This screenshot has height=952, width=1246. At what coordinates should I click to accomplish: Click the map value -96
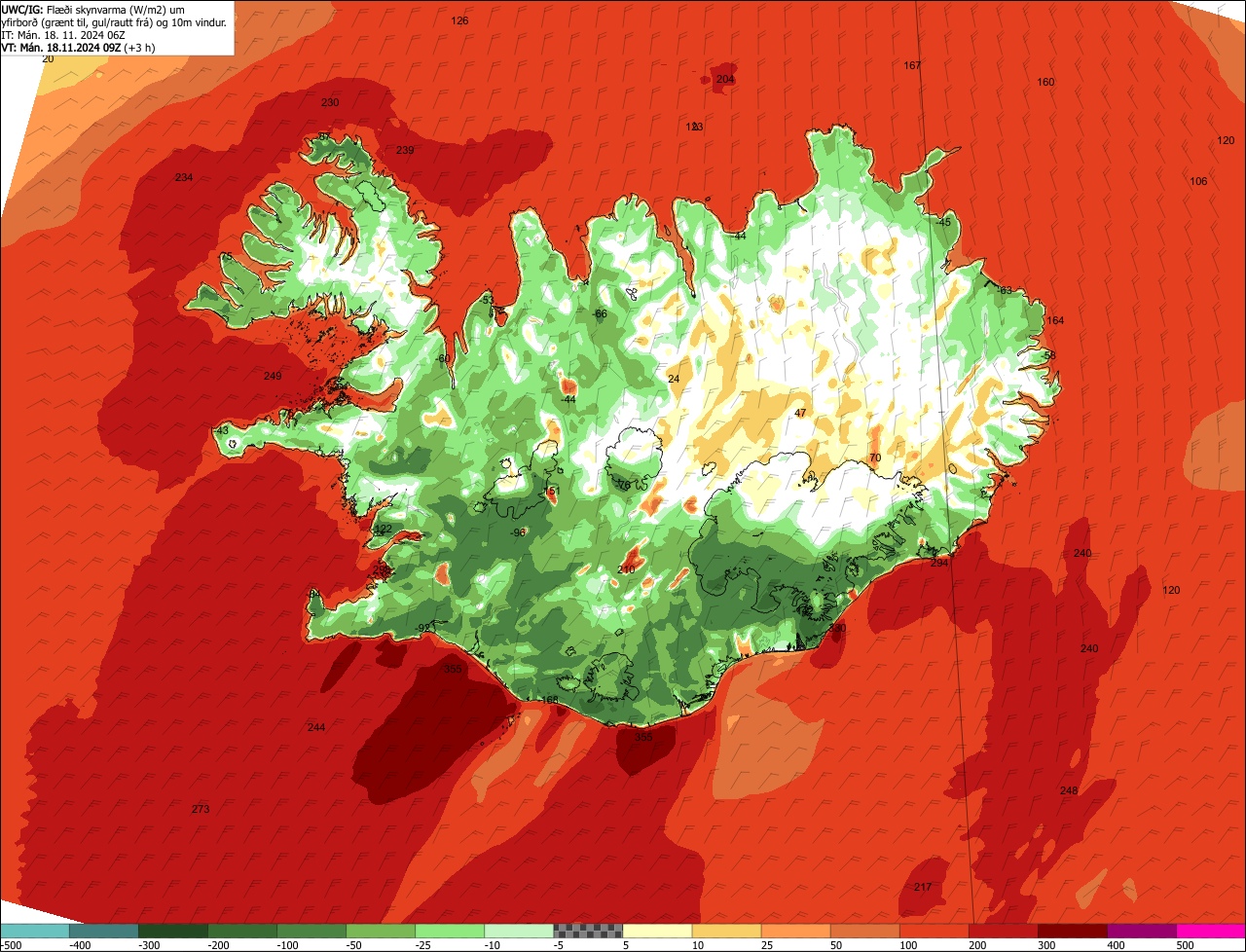[x=519, y=531]
